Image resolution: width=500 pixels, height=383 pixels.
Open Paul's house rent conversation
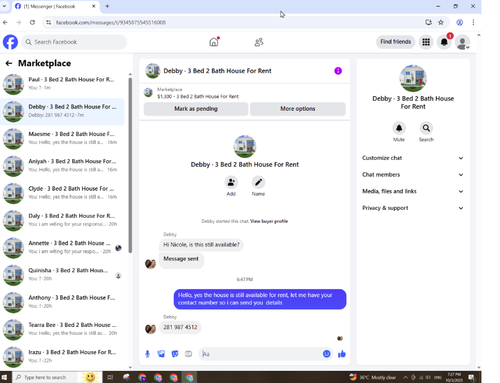coord(63,84)
